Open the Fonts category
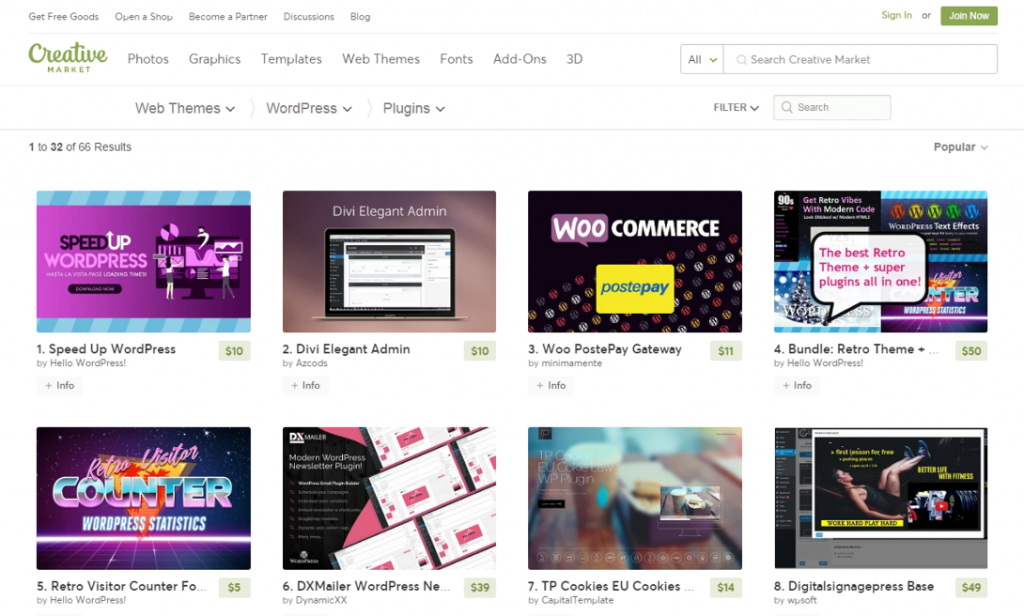This screenshot has width=1024, height=616. pyautogui.click(x=456, y=59)
